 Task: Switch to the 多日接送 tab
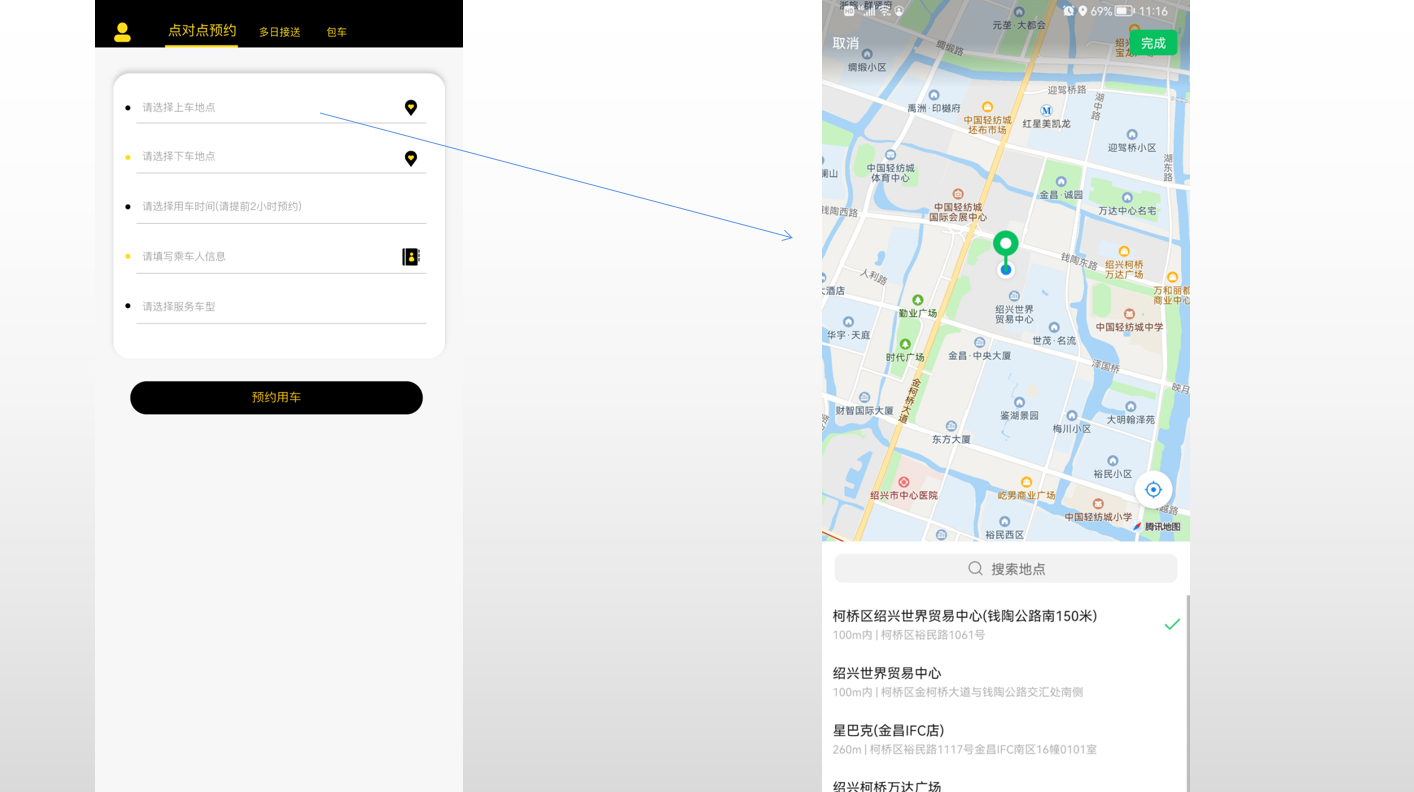click(x=279, y=31)
